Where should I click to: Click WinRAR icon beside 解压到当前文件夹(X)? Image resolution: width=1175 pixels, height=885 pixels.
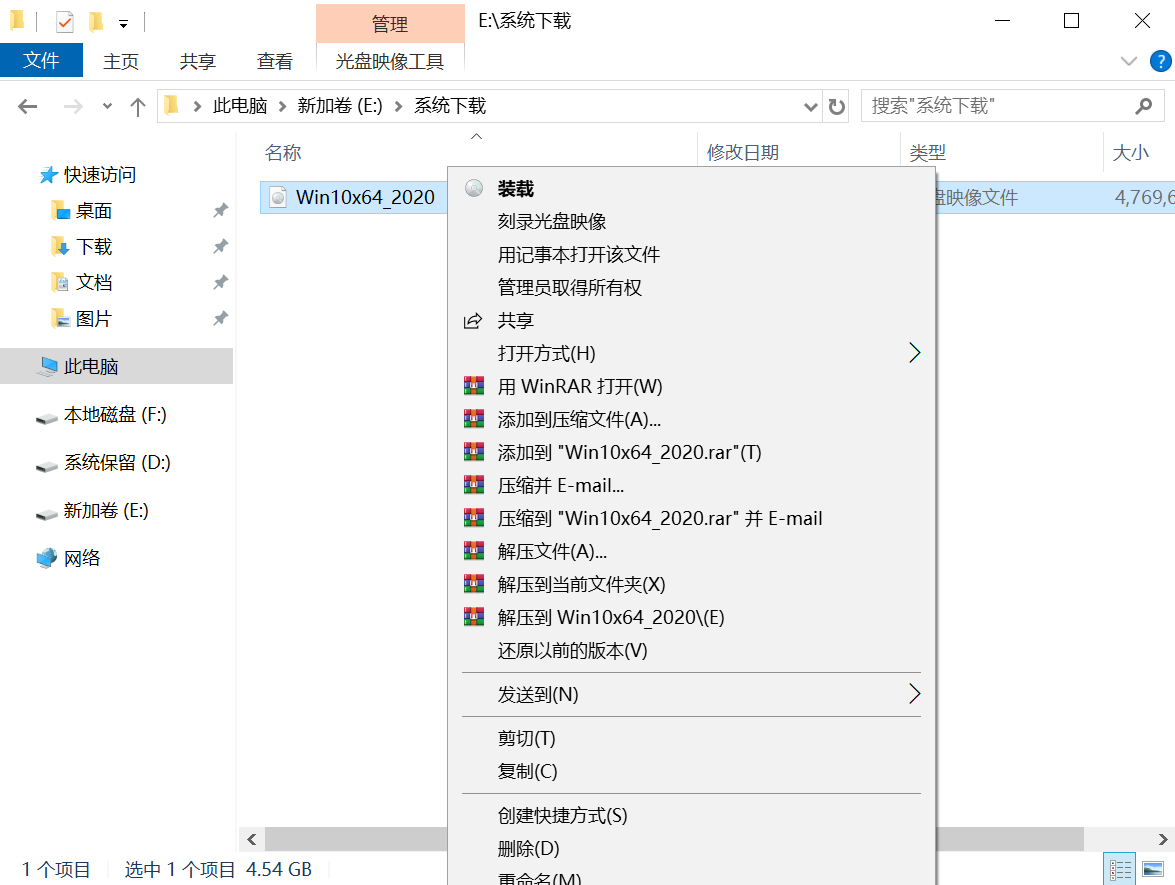pyautogui.click(x=474, y=584)
